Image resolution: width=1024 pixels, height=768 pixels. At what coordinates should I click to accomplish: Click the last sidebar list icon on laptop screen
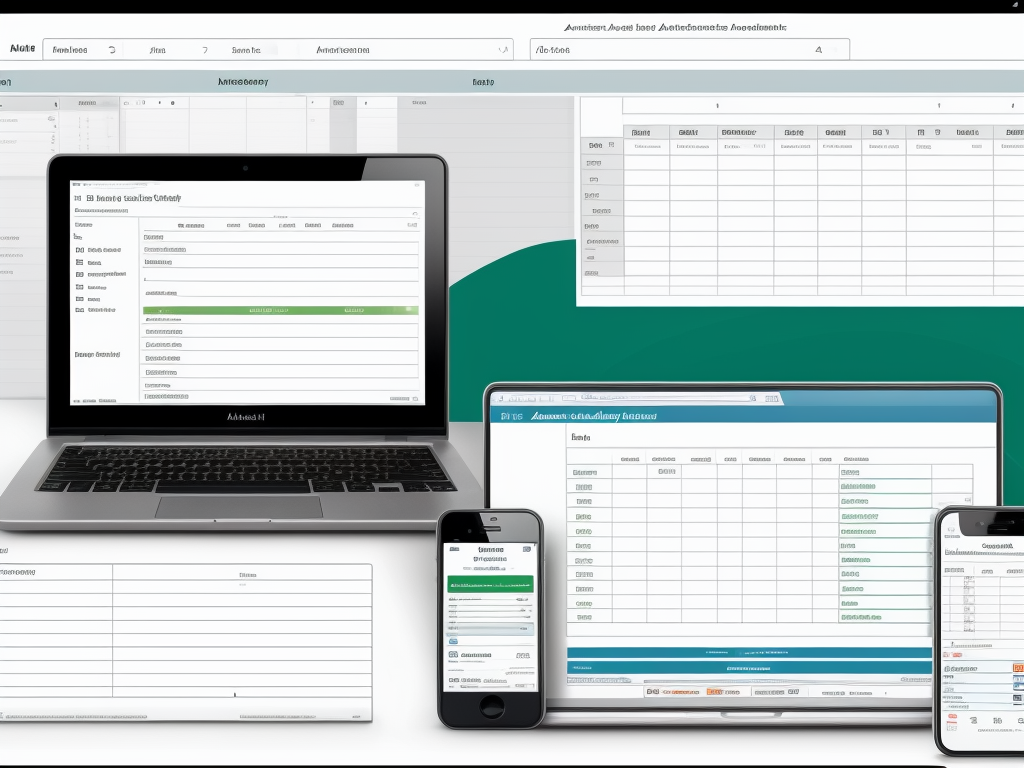[x=78, y=310]
